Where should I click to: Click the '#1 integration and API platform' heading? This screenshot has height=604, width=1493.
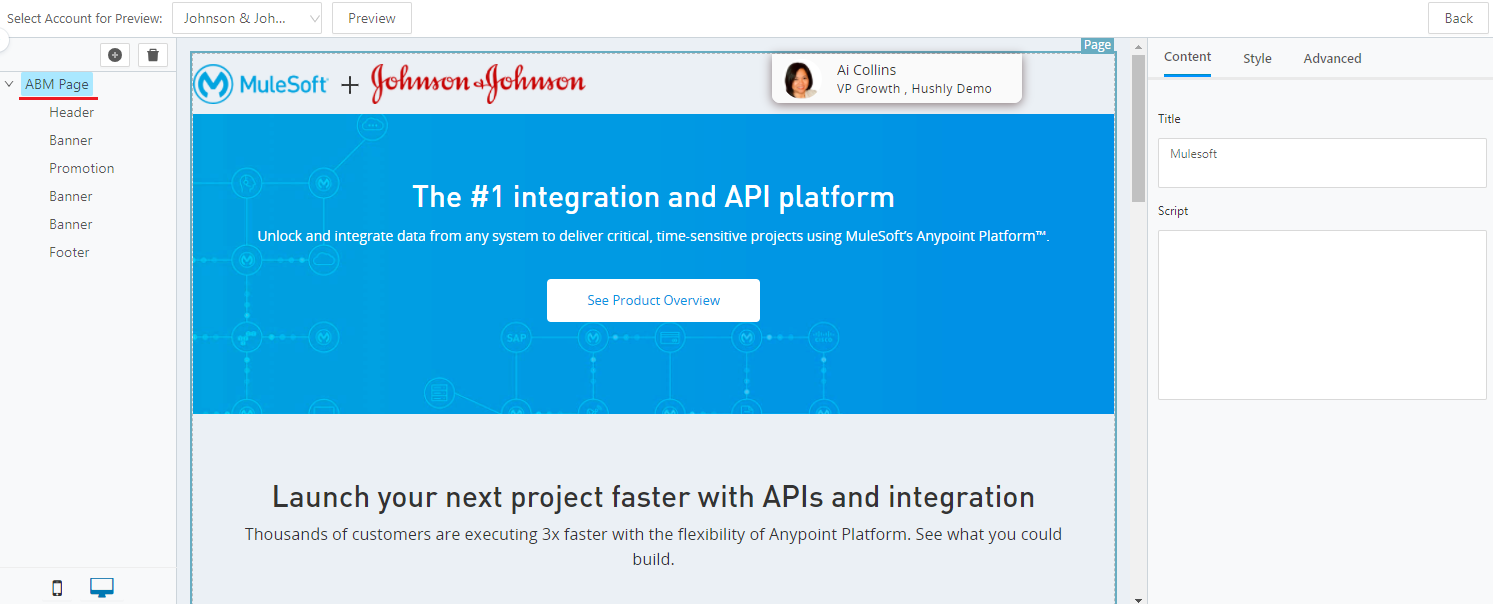653,196
